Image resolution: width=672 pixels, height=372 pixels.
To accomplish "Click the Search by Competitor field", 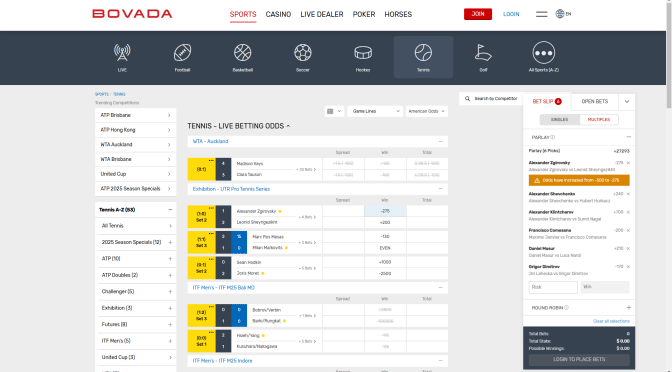I will (x=495, y=99).
